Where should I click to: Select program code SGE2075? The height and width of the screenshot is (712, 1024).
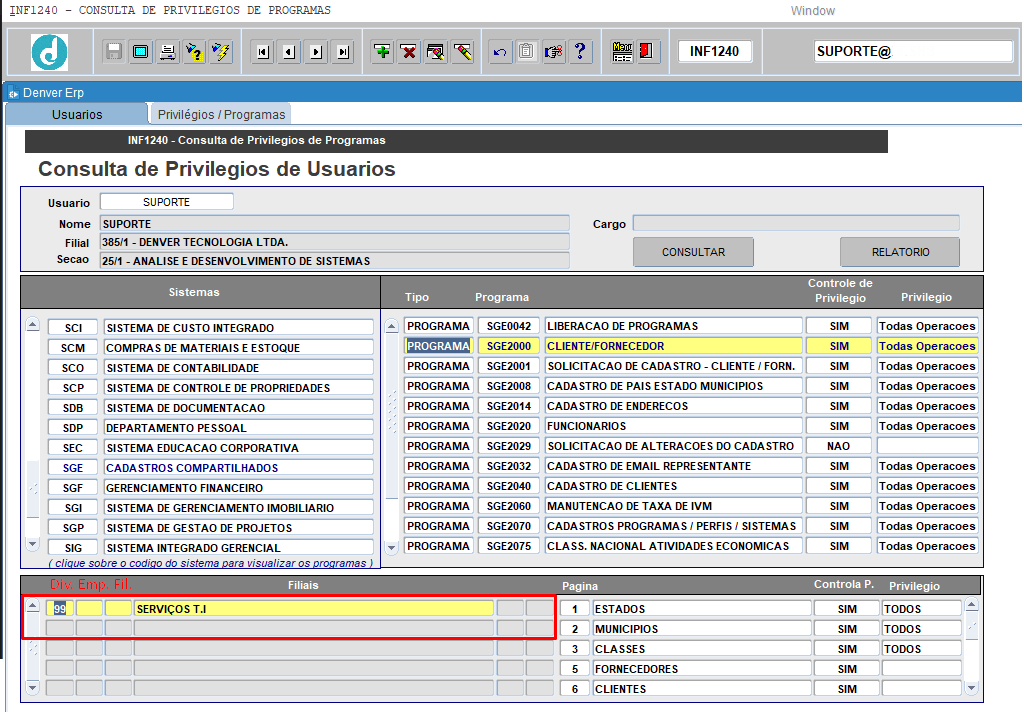tap(509, 546)
